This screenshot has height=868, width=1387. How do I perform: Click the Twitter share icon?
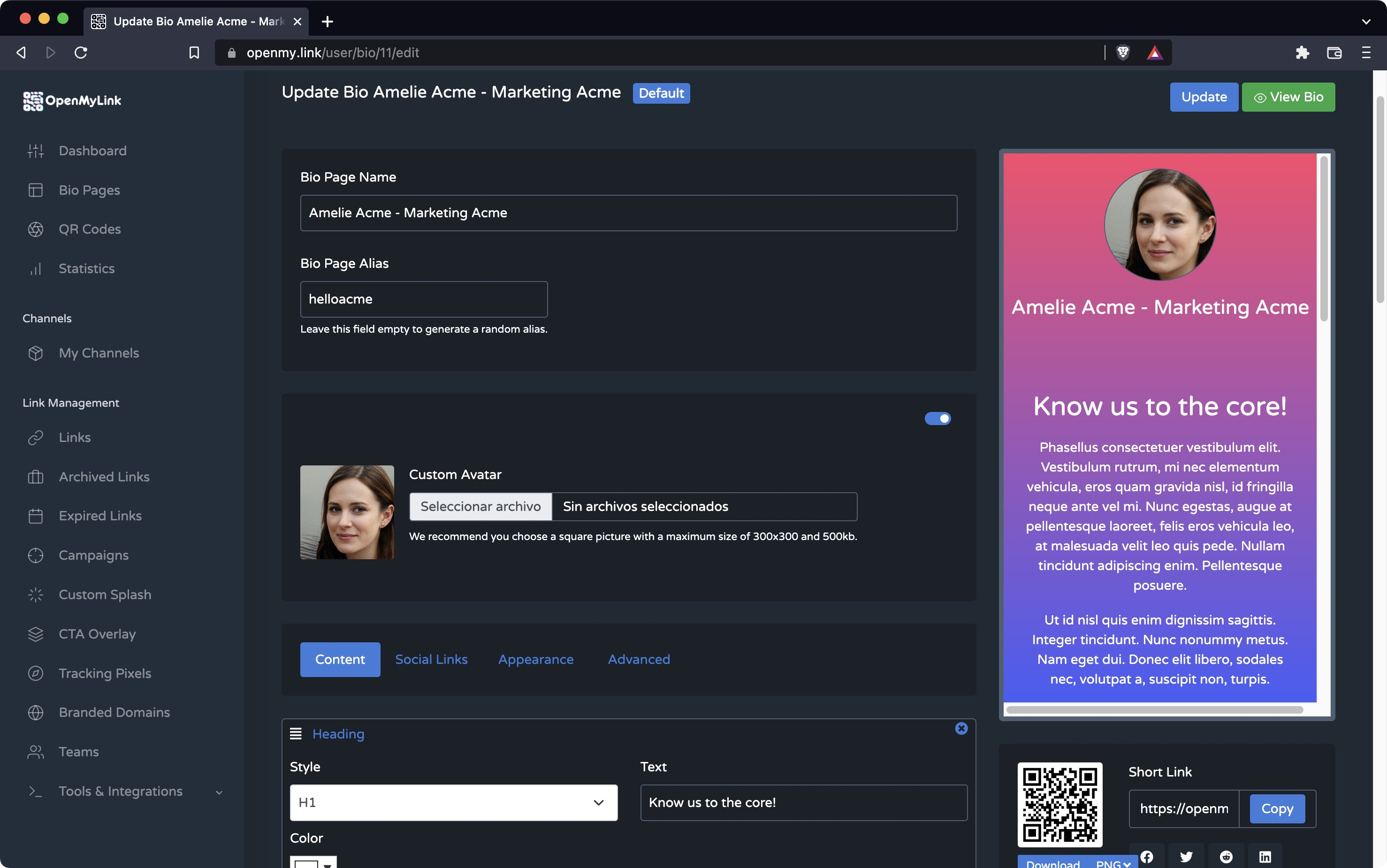click(x=1186, y=857)
